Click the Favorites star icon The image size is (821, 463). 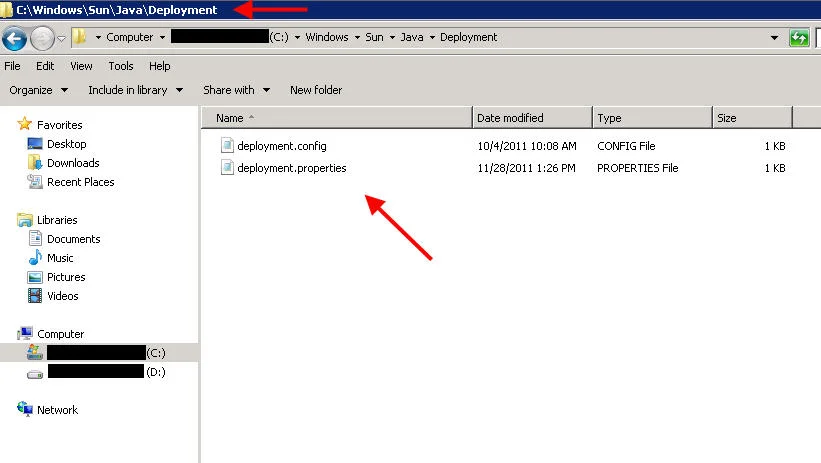[x=24, y=124]
